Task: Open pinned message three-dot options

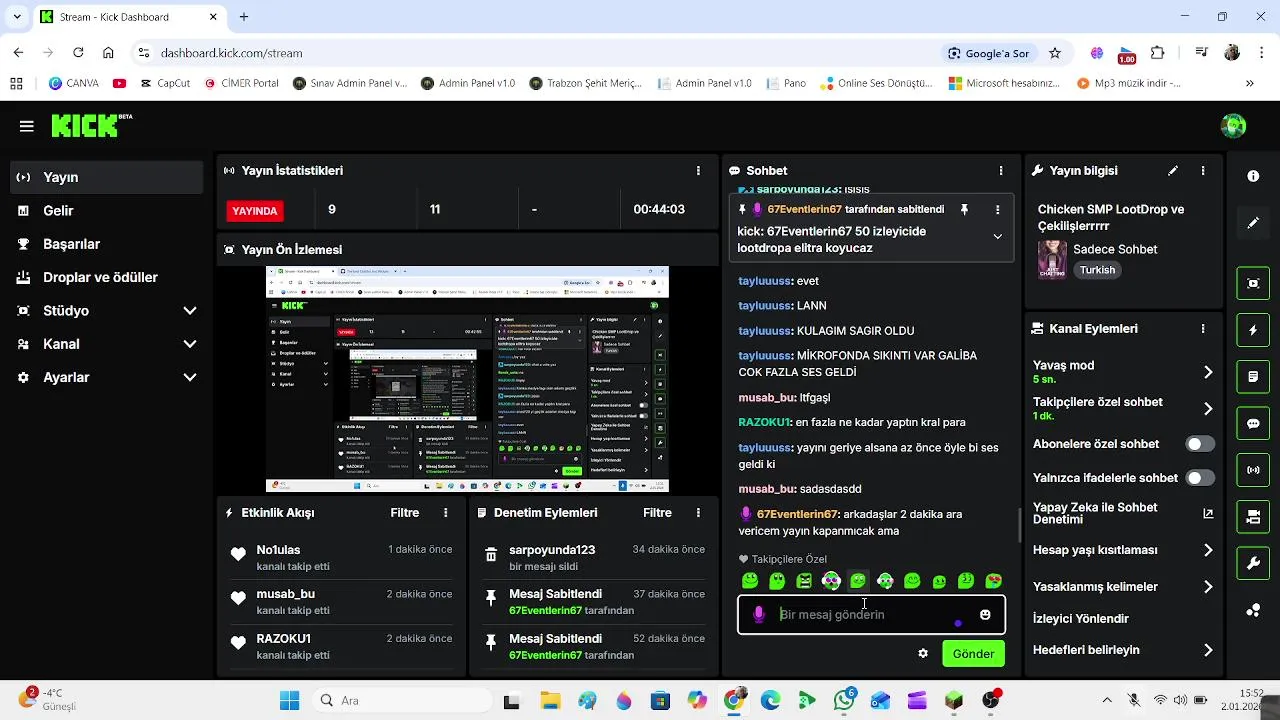Action: (997, 210)
